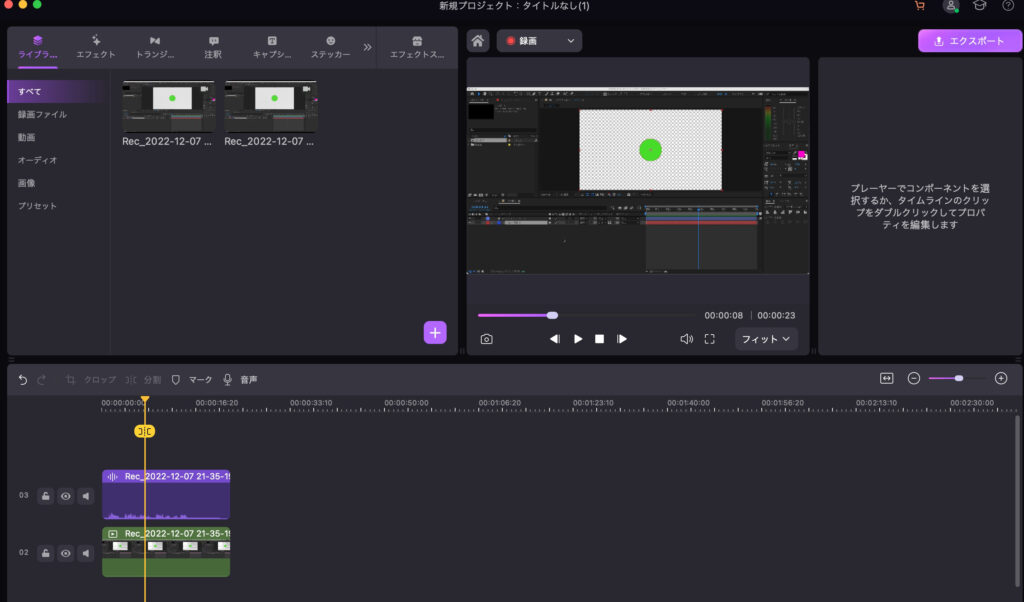Open the shopping cart icon

[x=919, y=6]
